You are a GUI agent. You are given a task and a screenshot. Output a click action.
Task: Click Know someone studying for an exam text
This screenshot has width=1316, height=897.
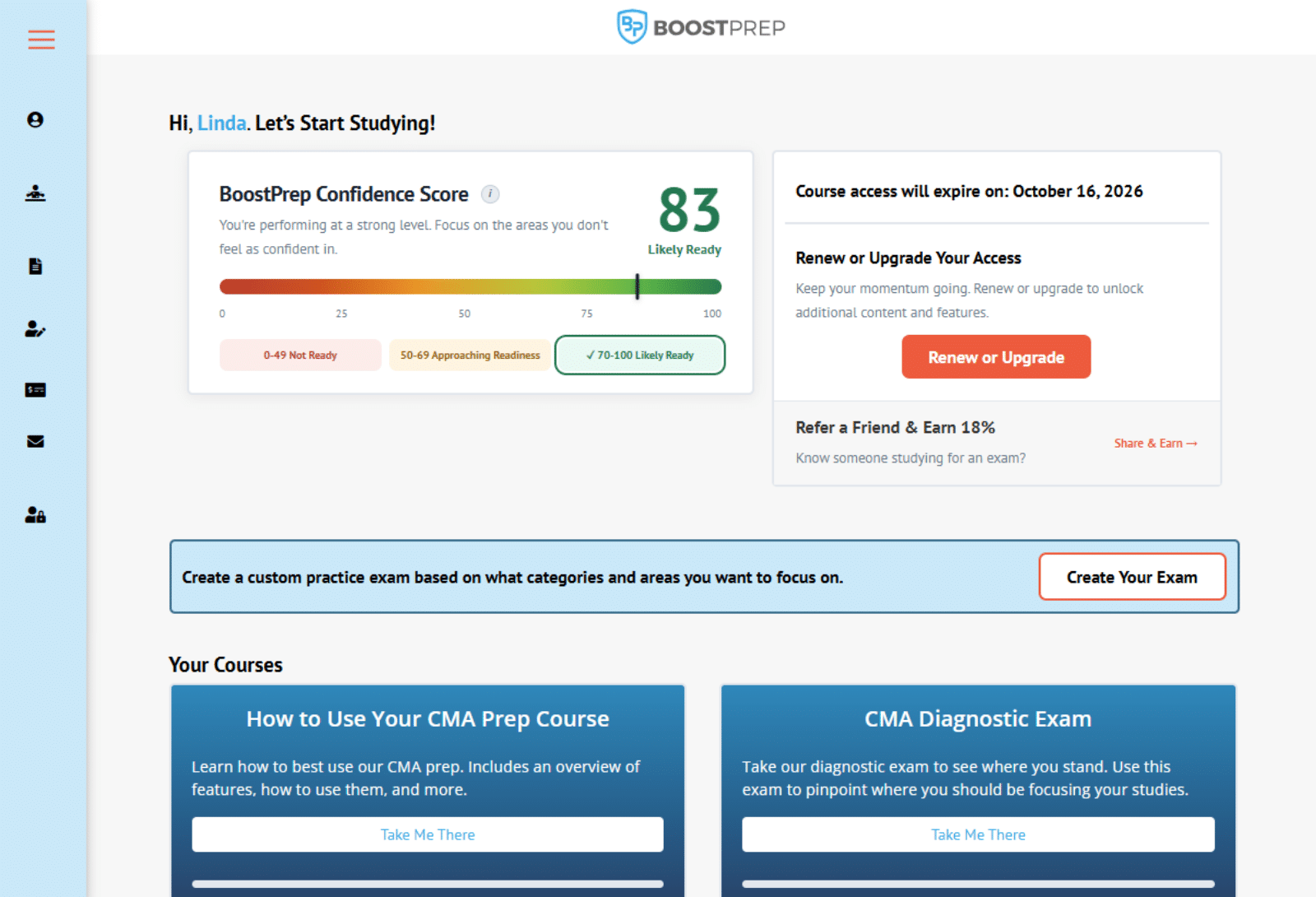pyautogui.click(x=911, y=458)
